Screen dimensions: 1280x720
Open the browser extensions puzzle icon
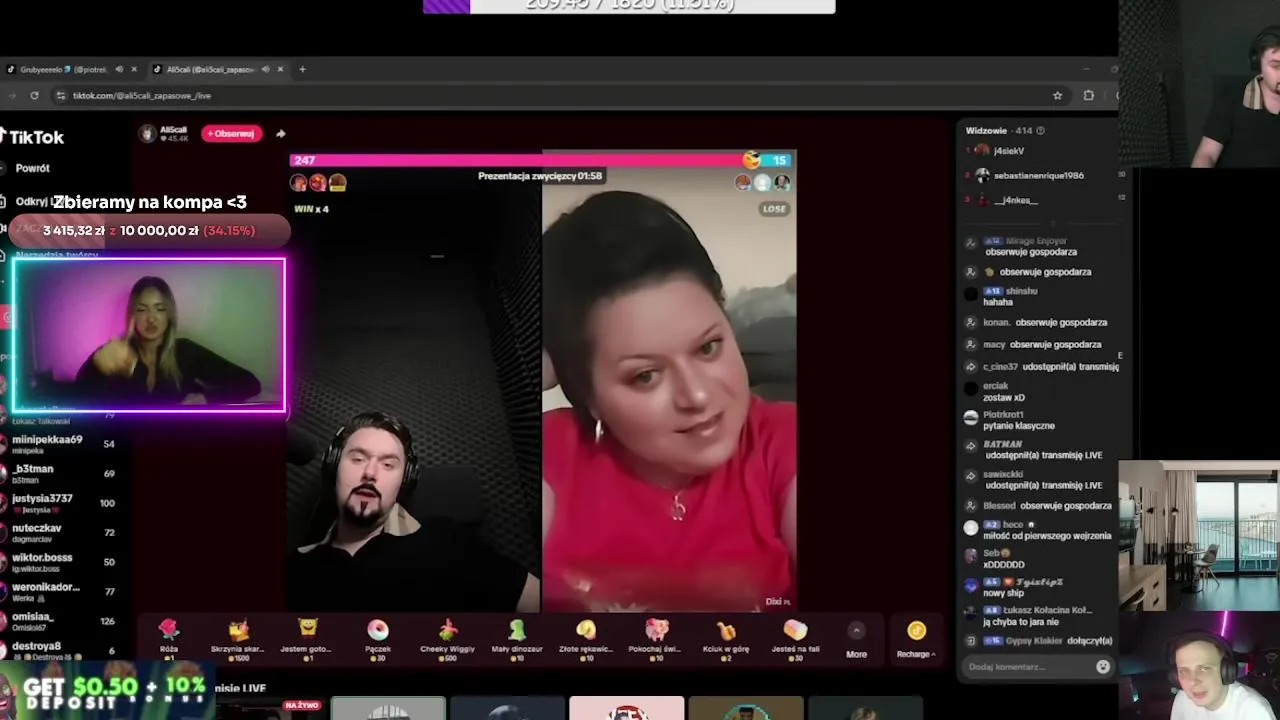tap(1088, 95)
